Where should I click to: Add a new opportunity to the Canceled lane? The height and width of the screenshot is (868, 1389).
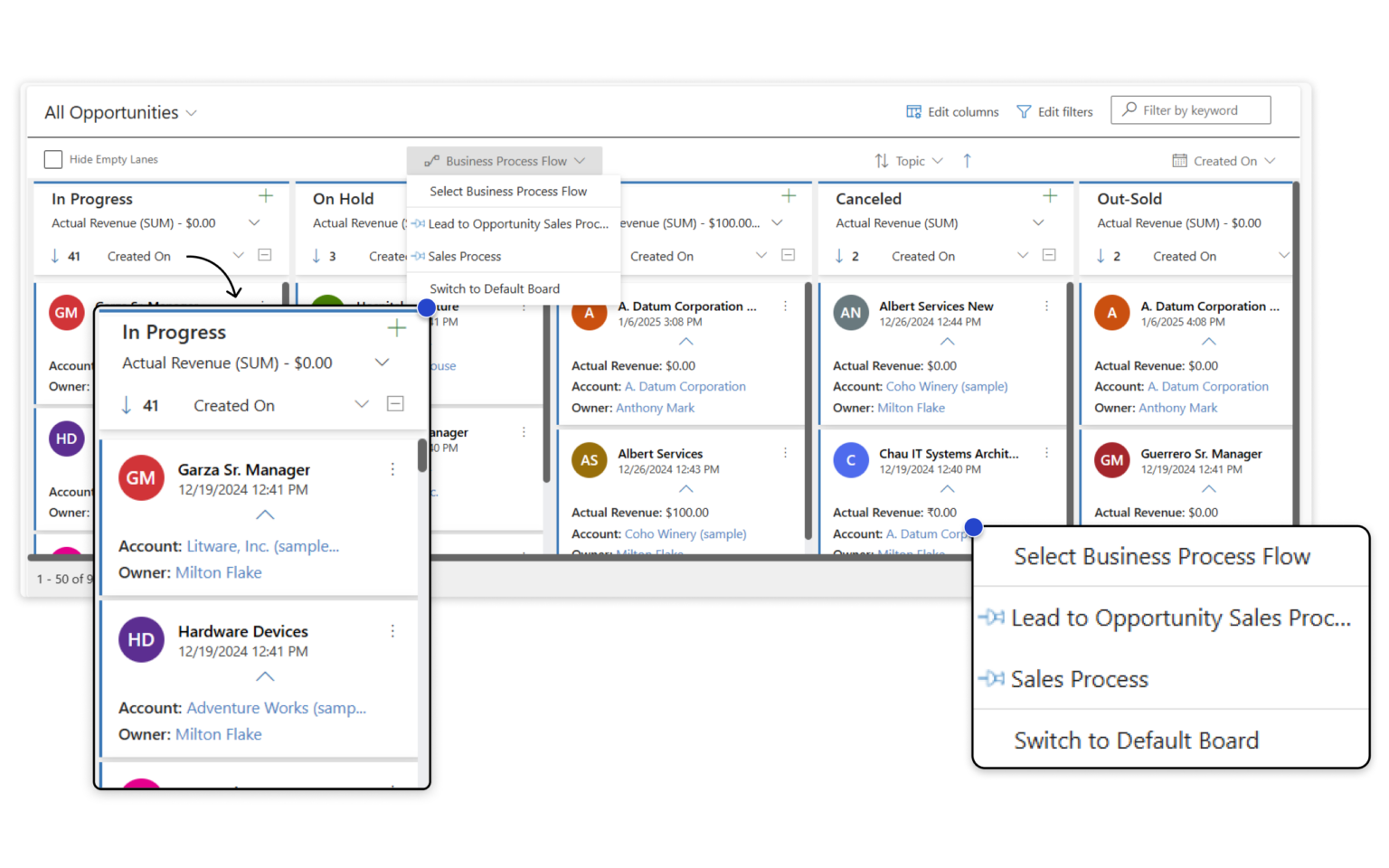point(1050,196)
